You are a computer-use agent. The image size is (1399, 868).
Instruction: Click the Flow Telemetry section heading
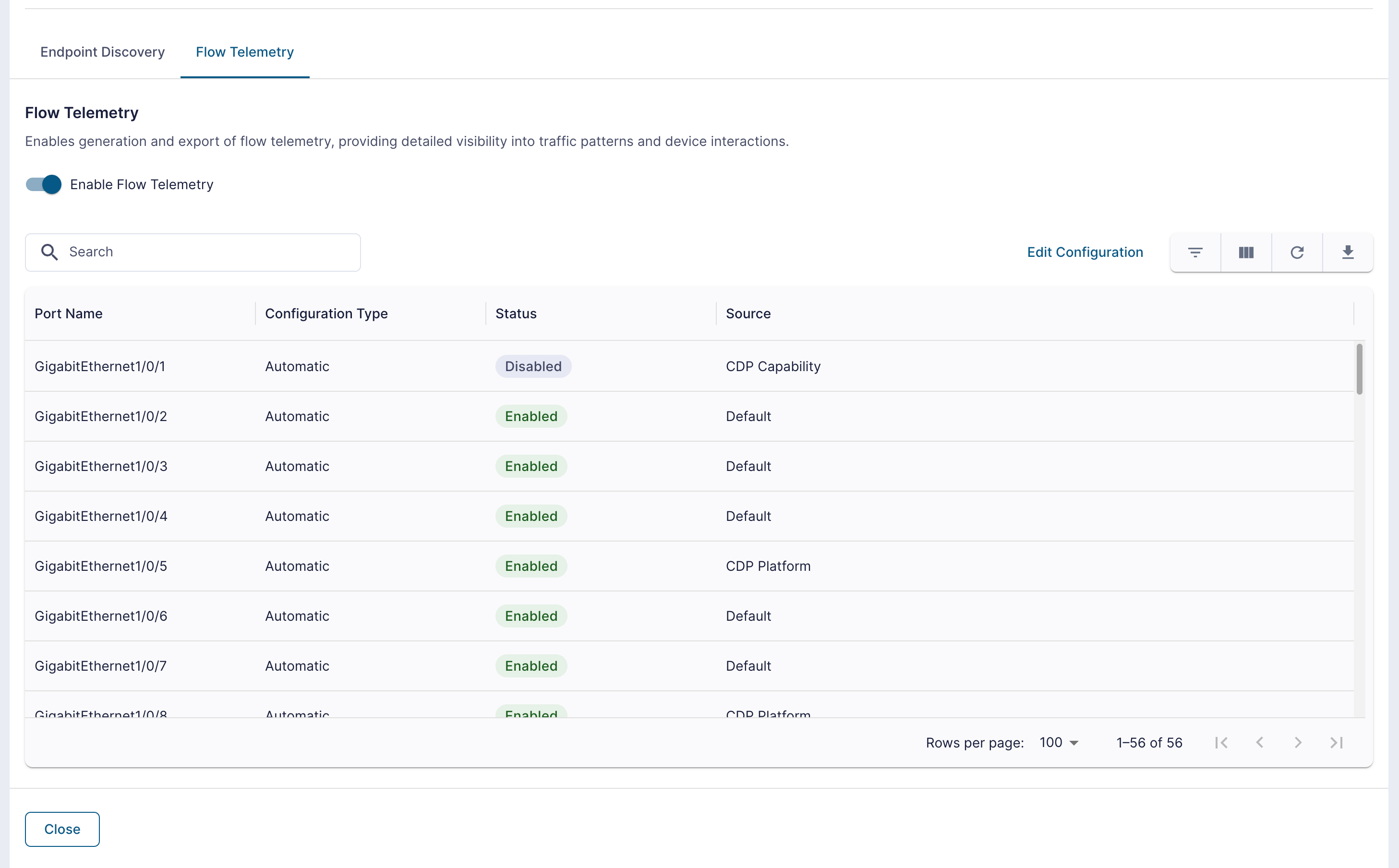(x=82, y=113)
